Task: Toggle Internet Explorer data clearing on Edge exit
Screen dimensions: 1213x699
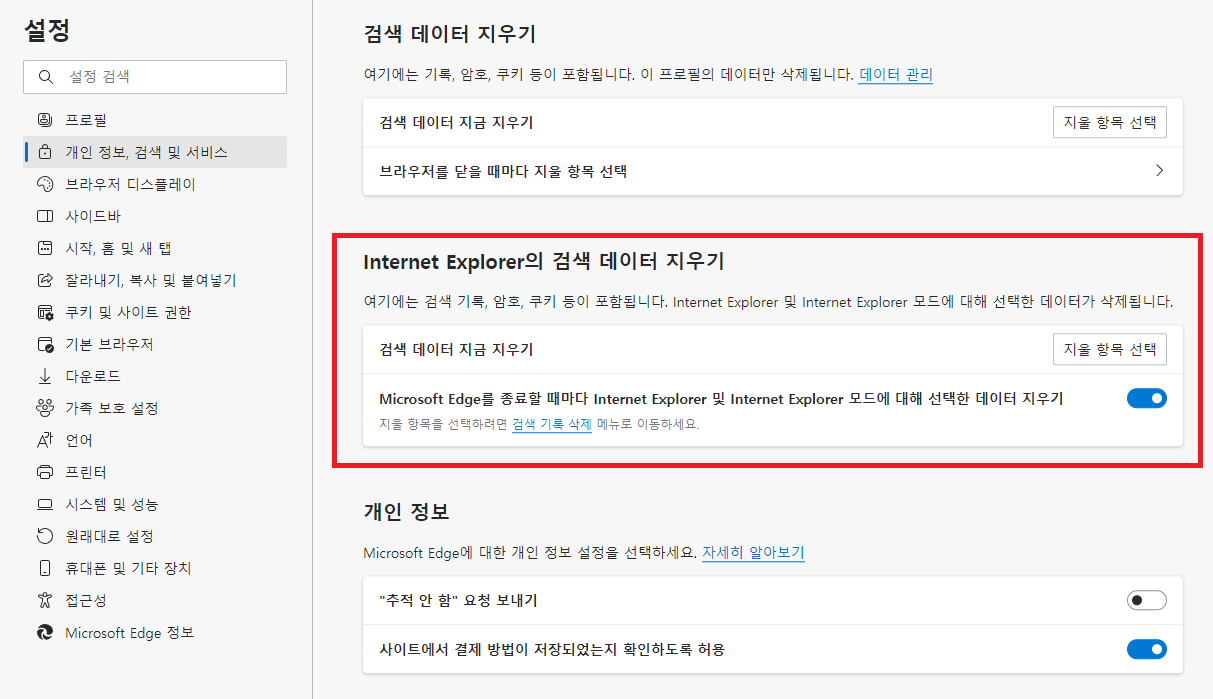Action: coord(1147,399)
